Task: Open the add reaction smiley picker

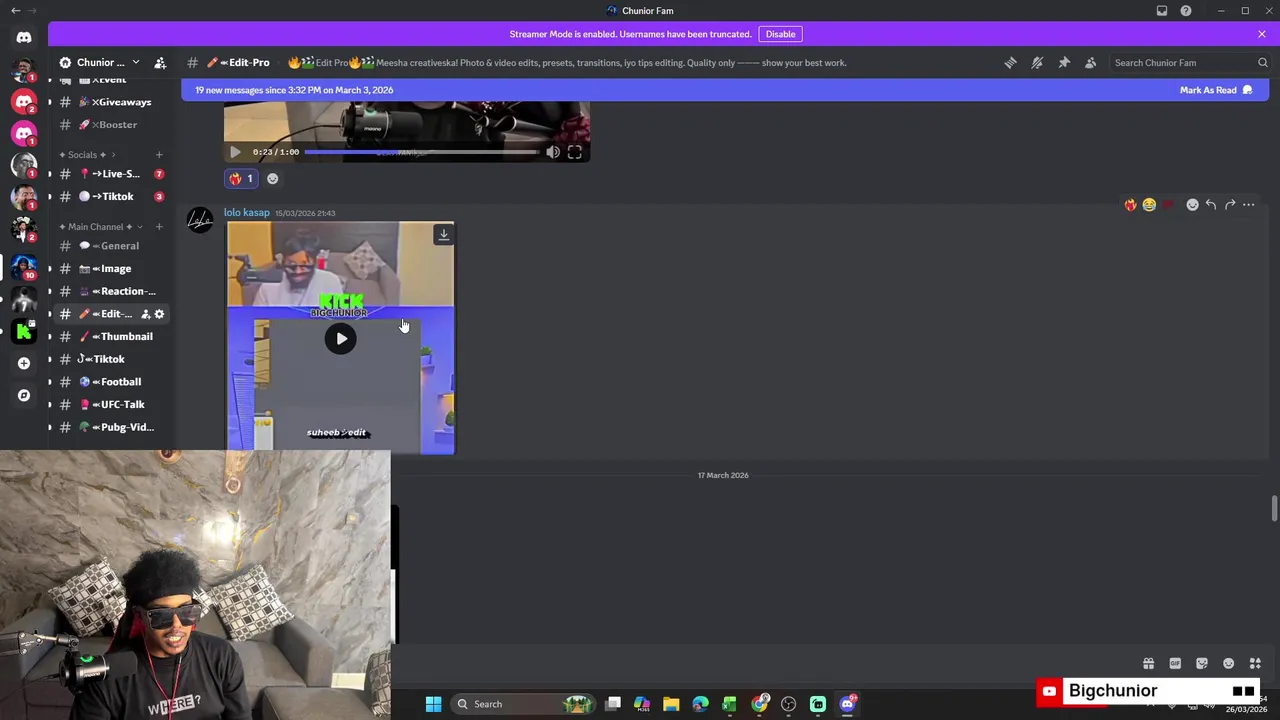Action: (x=1192, y=205)
